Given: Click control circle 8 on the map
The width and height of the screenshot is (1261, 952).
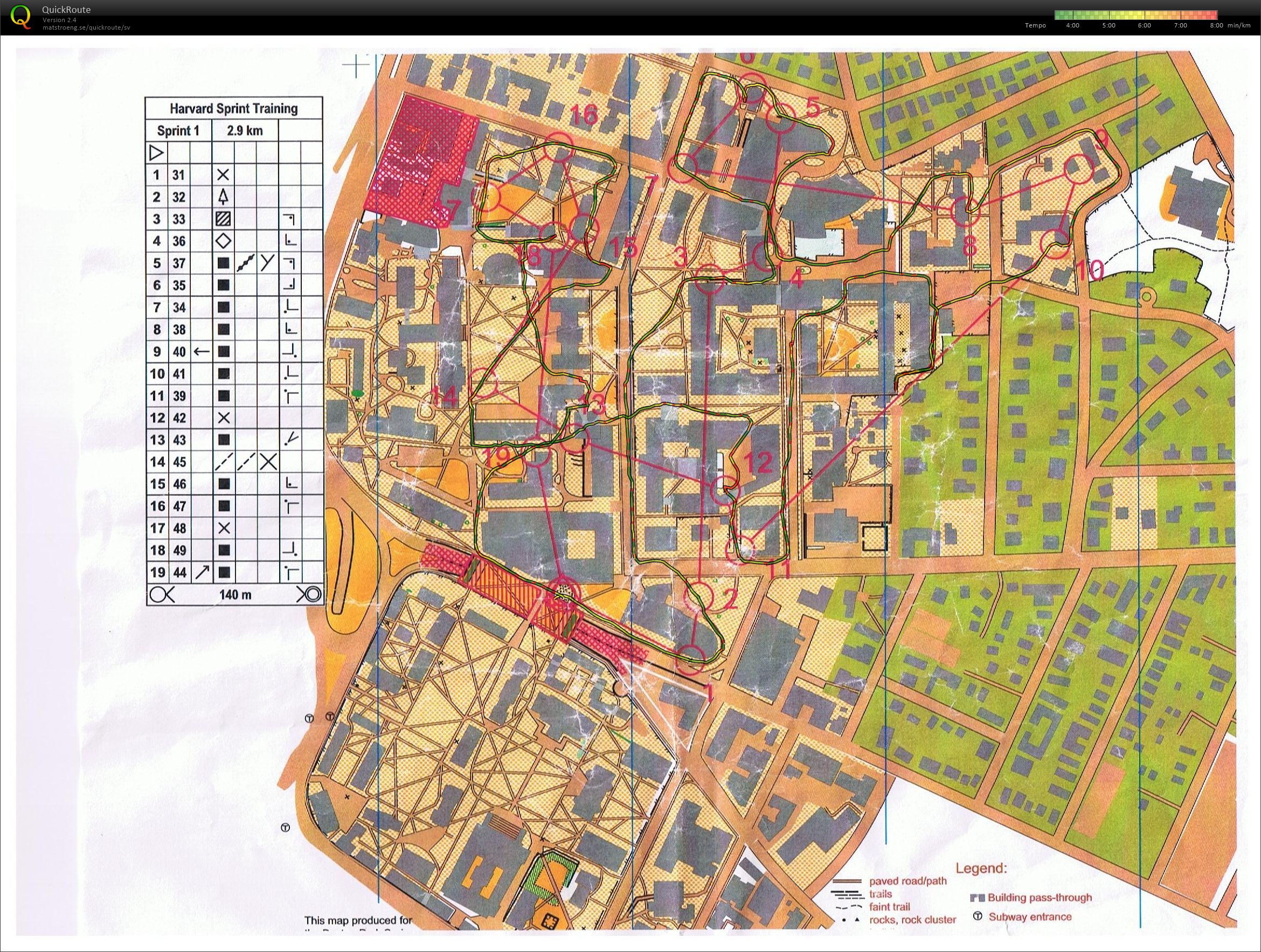Looking at the screenshot, I should pyautogui.click(x=965, y=212).
